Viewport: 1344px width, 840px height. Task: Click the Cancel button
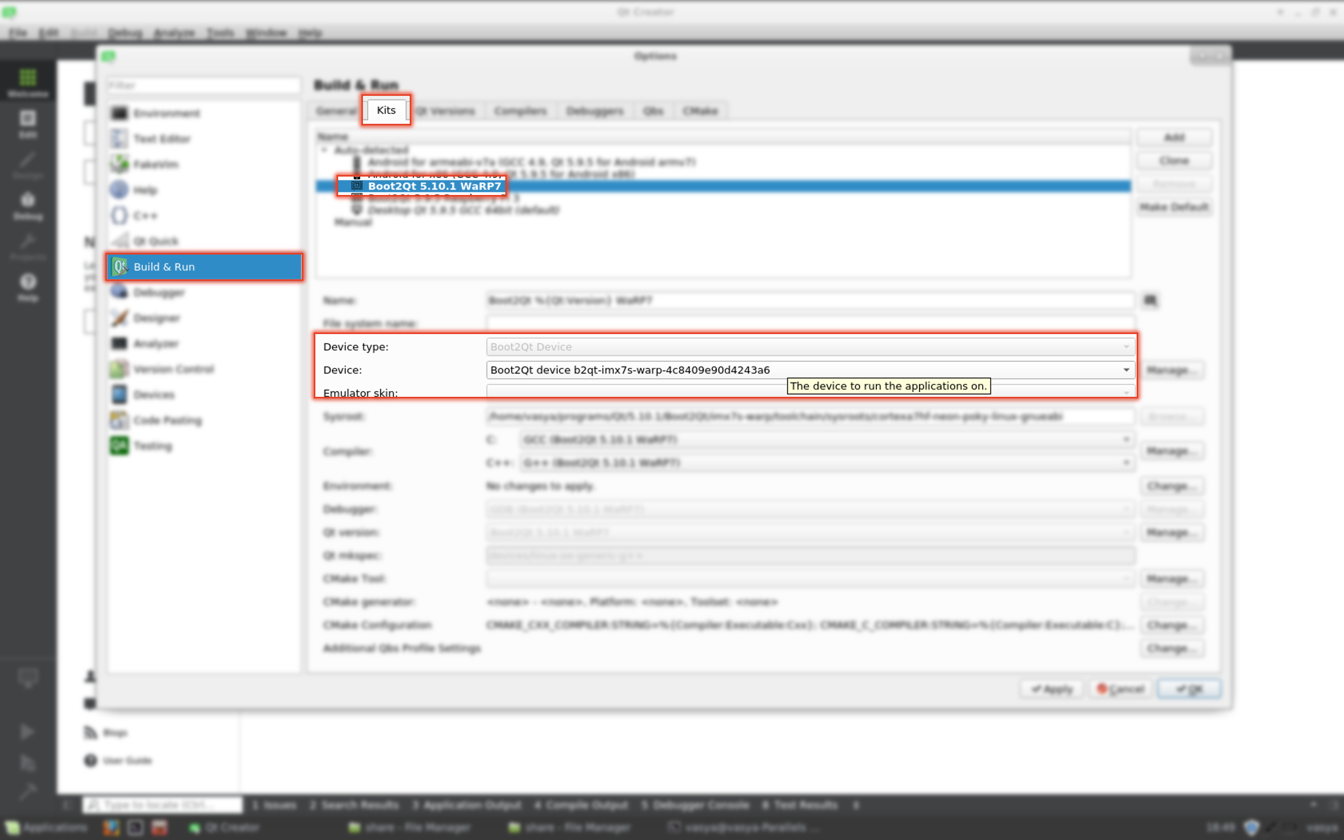(x=1120, y=689)
